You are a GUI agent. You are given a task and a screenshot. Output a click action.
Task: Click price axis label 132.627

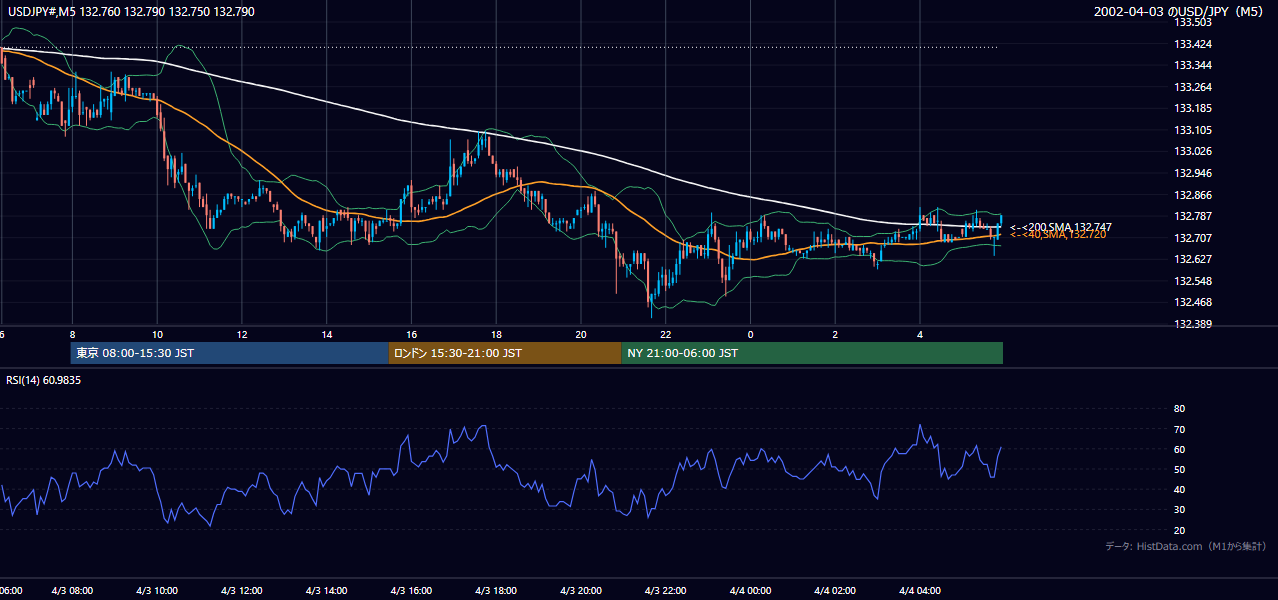[1192, 259]
